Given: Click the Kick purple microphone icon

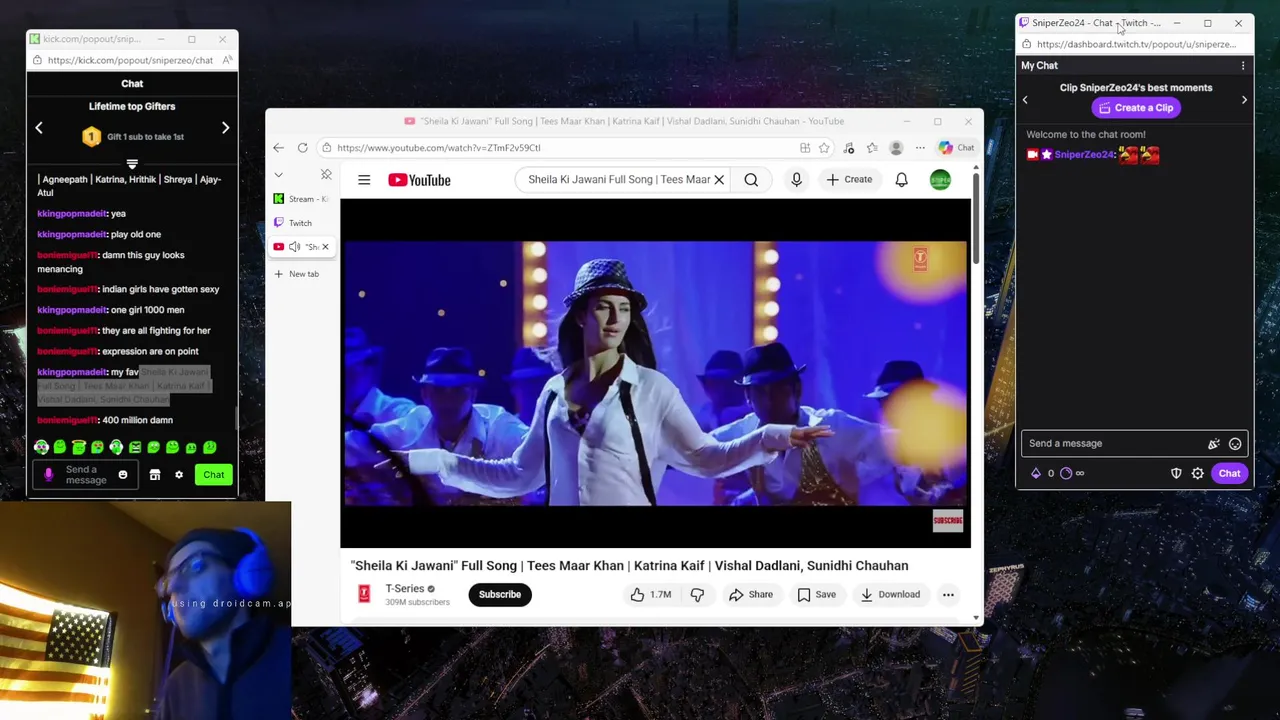Looking at the screenshot, I should [x=48, y=475].
